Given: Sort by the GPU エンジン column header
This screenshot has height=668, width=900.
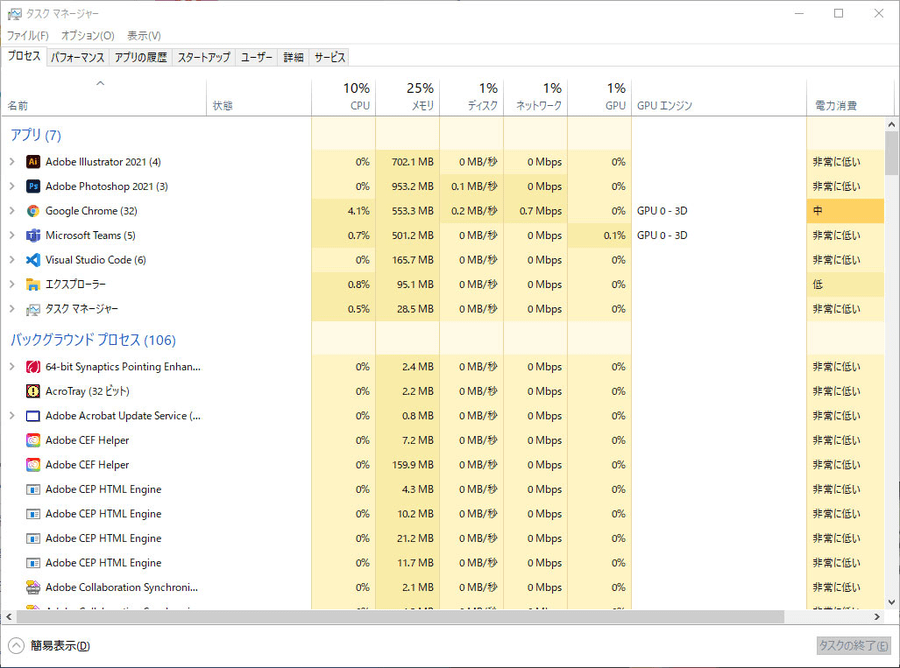Looking at the screenshot, I should (719, 97).
